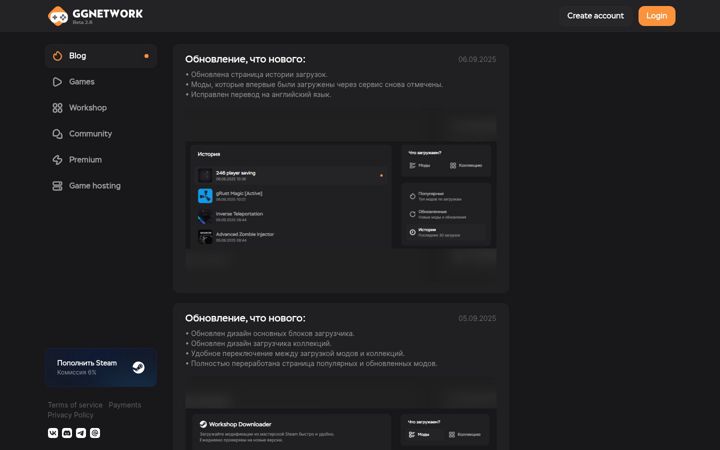Viewport: 720px width, 450px height.
Task: Click the Inverse Teleportation entry text
Action: point(239,214)
